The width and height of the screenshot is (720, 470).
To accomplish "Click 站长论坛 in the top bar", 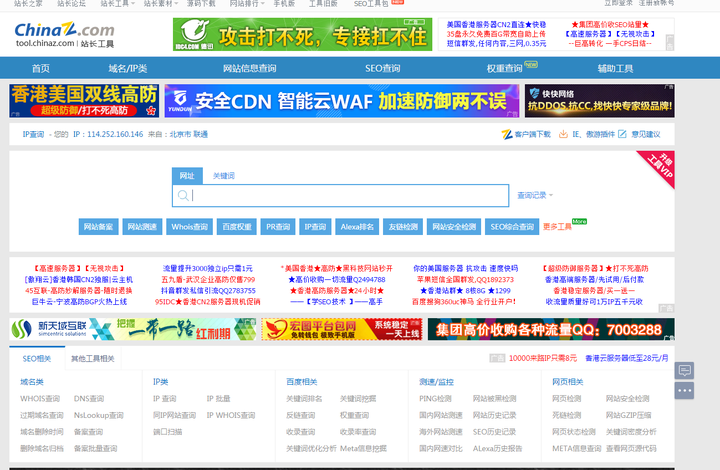I will pos(71,4).
